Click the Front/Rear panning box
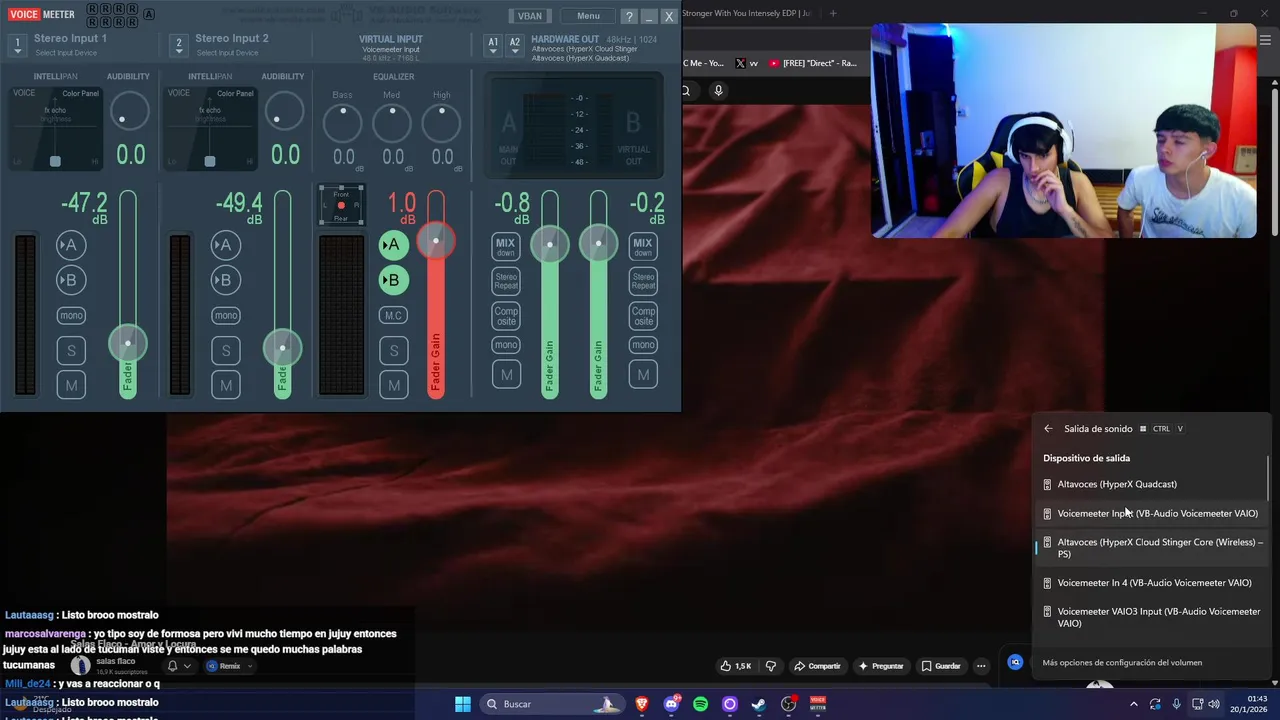1280x720 pixels. pos(341,206)
